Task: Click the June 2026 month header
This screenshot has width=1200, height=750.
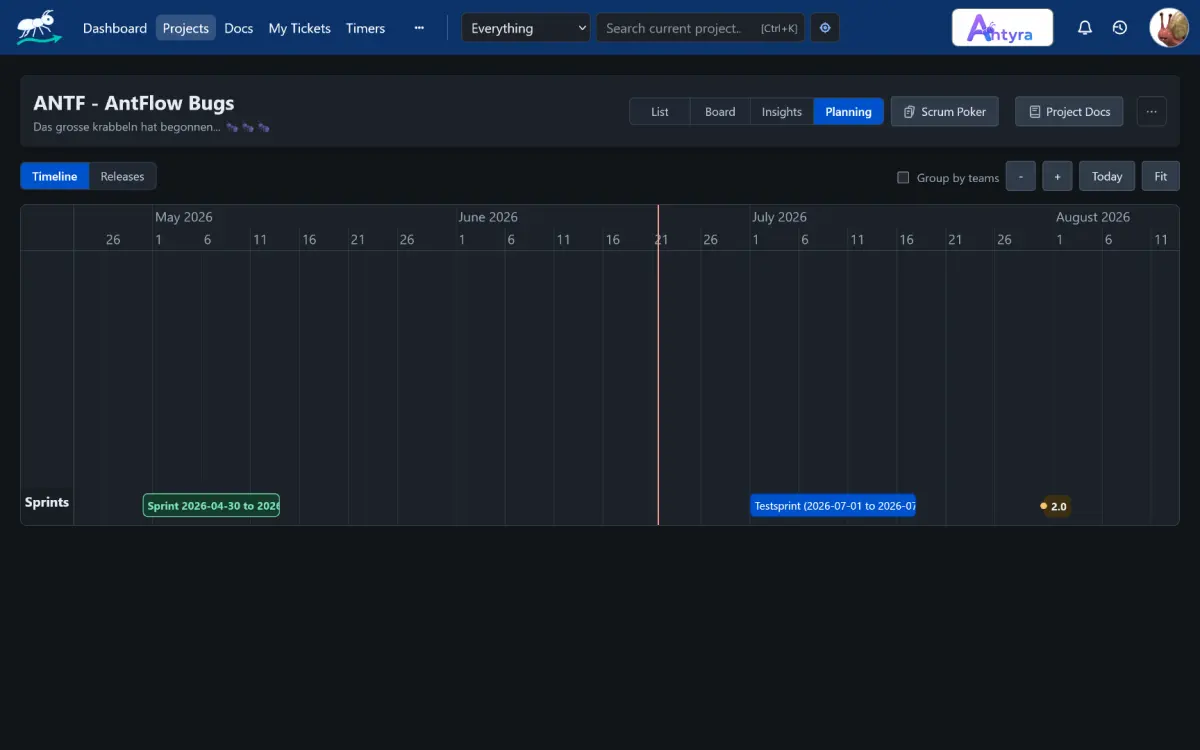Action: [488, 217]
